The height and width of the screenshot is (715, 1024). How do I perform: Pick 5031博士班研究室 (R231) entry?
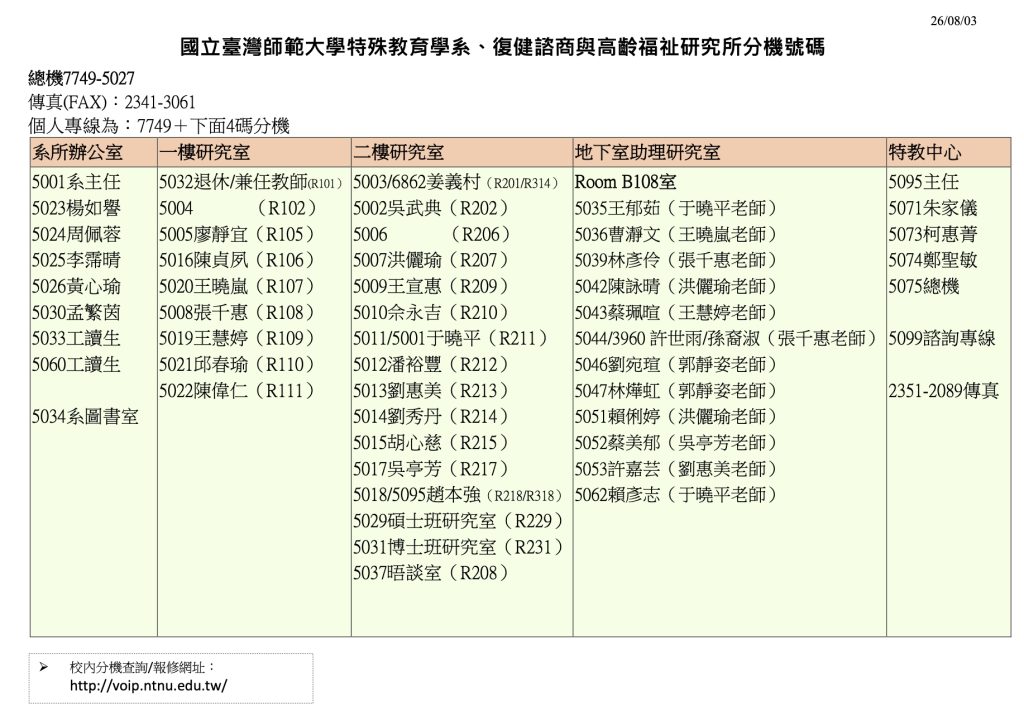tap(459, 547)
